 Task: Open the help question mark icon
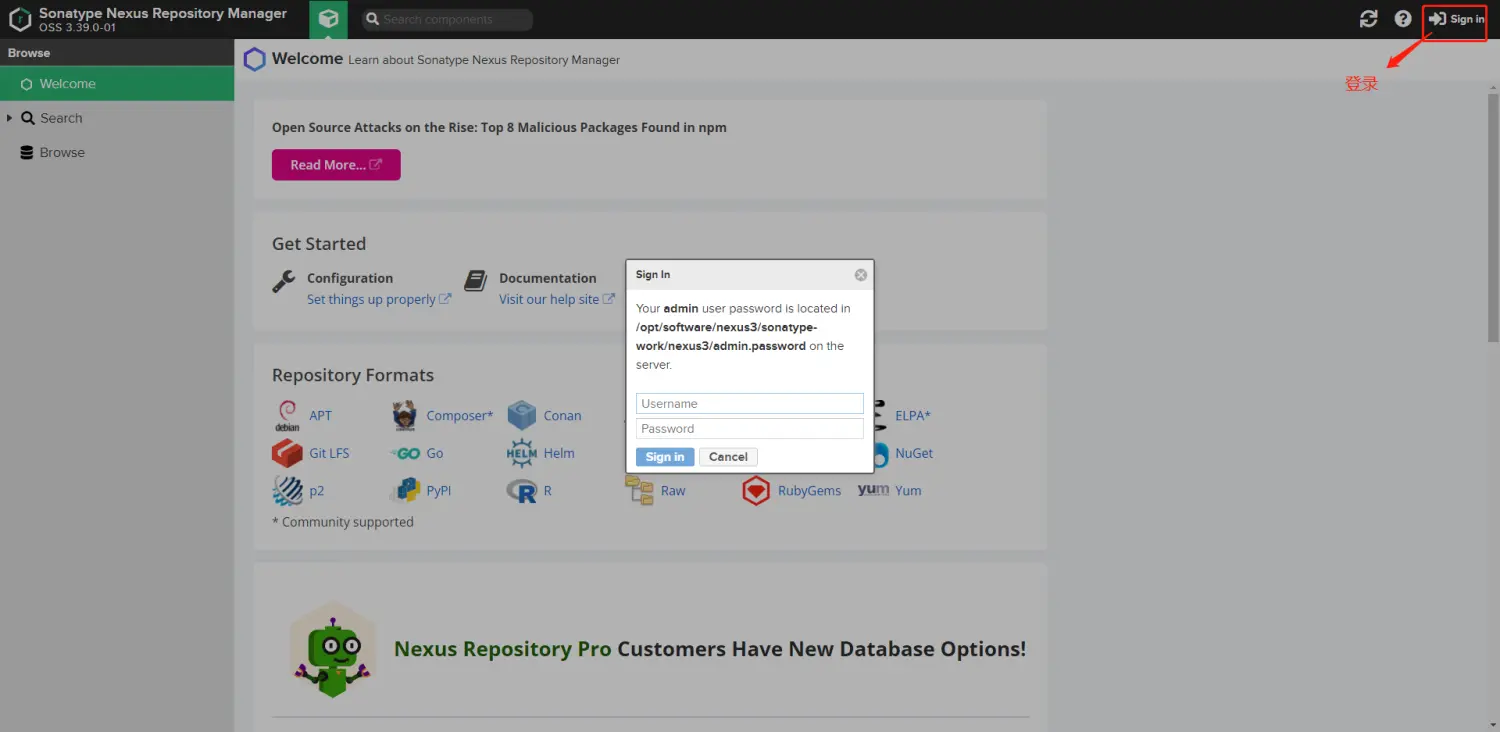point(1403,19)
